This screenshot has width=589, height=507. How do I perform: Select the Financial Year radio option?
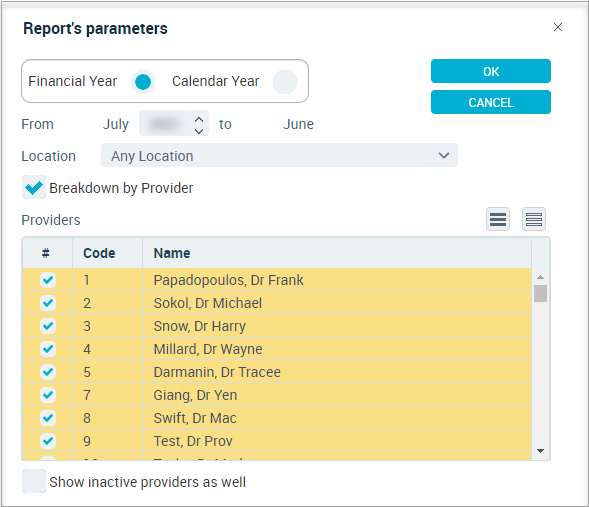pos(143,81)
